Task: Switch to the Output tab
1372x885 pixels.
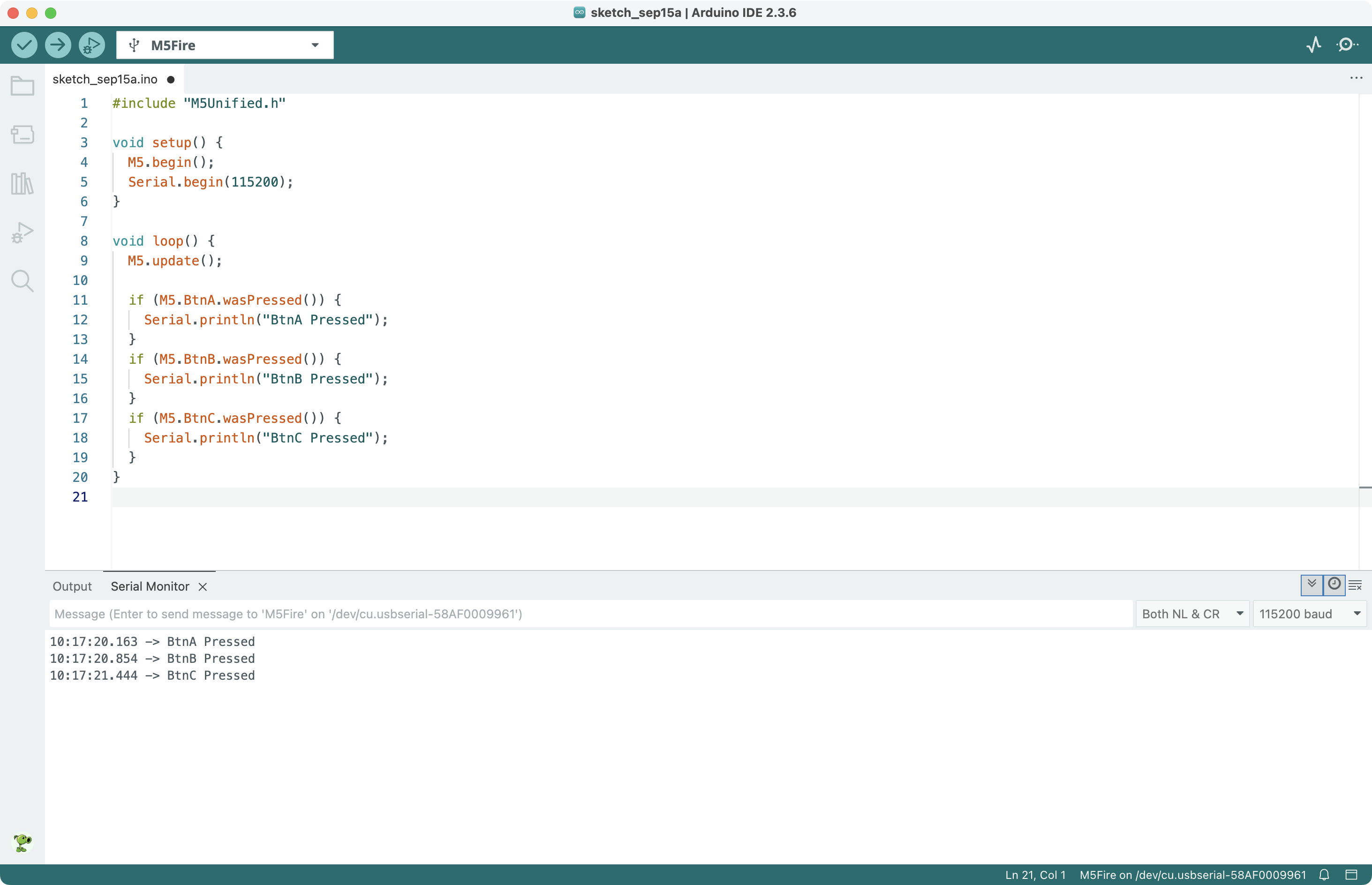Action: click(72, 586)
